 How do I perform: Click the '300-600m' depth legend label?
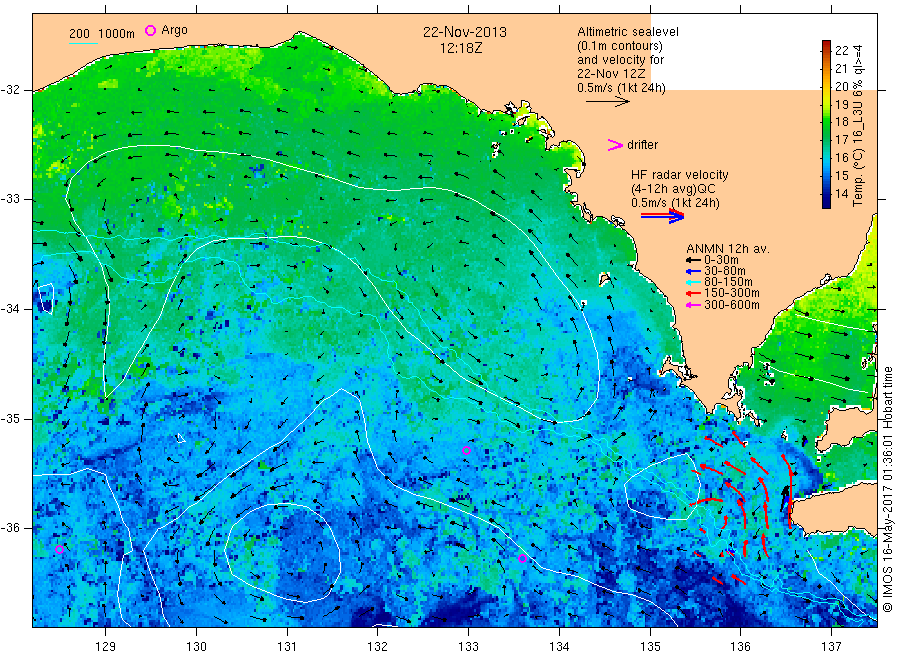(x=732, y=305)
